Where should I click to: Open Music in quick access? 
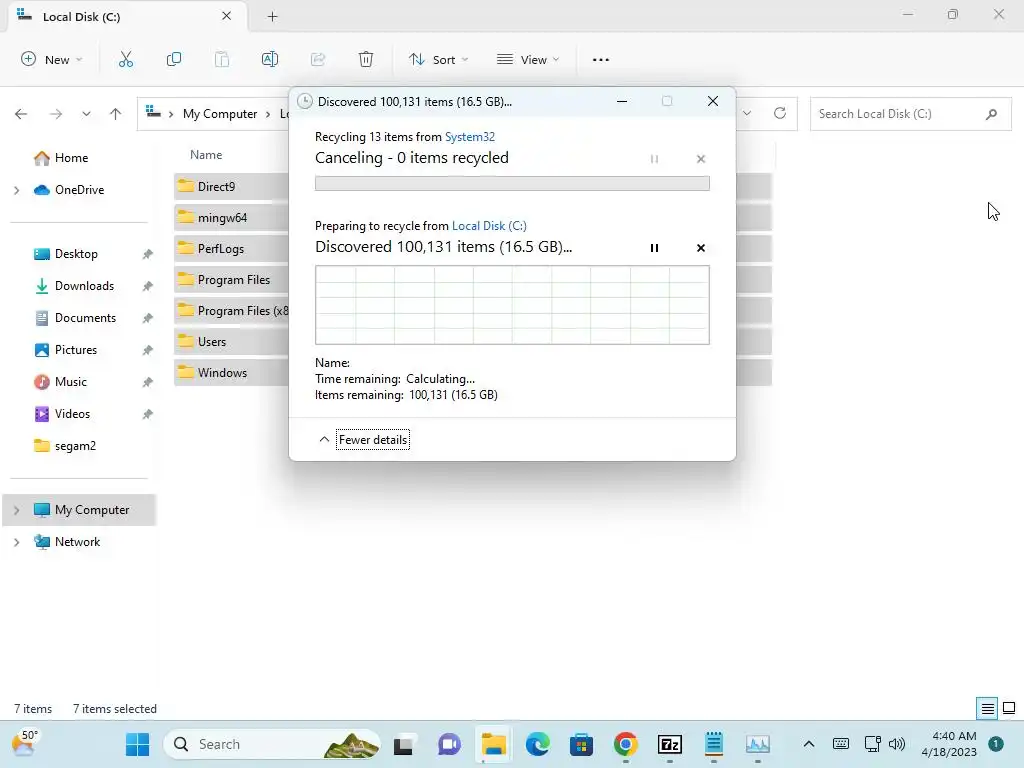[x=71, y=382]
